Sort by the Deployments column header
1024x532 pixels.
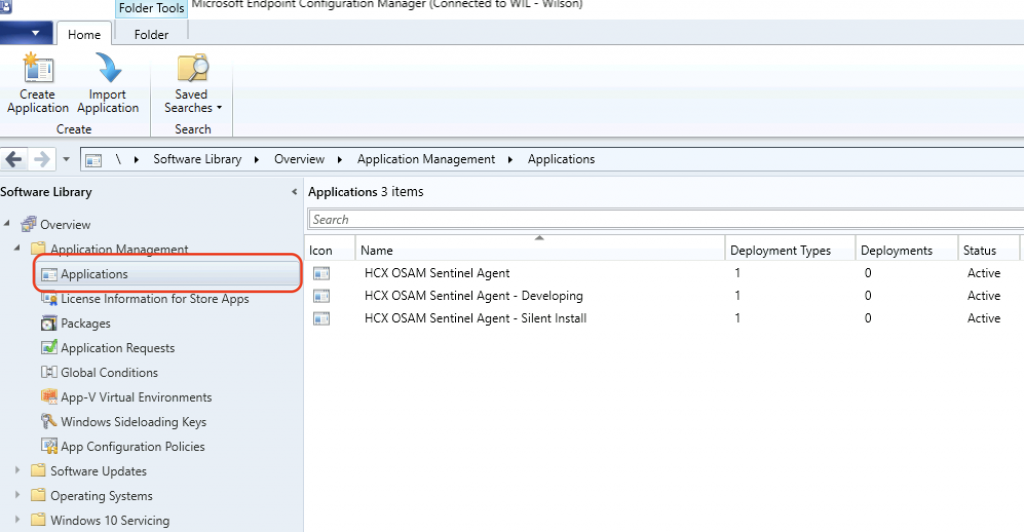click(x=906, y=250)
